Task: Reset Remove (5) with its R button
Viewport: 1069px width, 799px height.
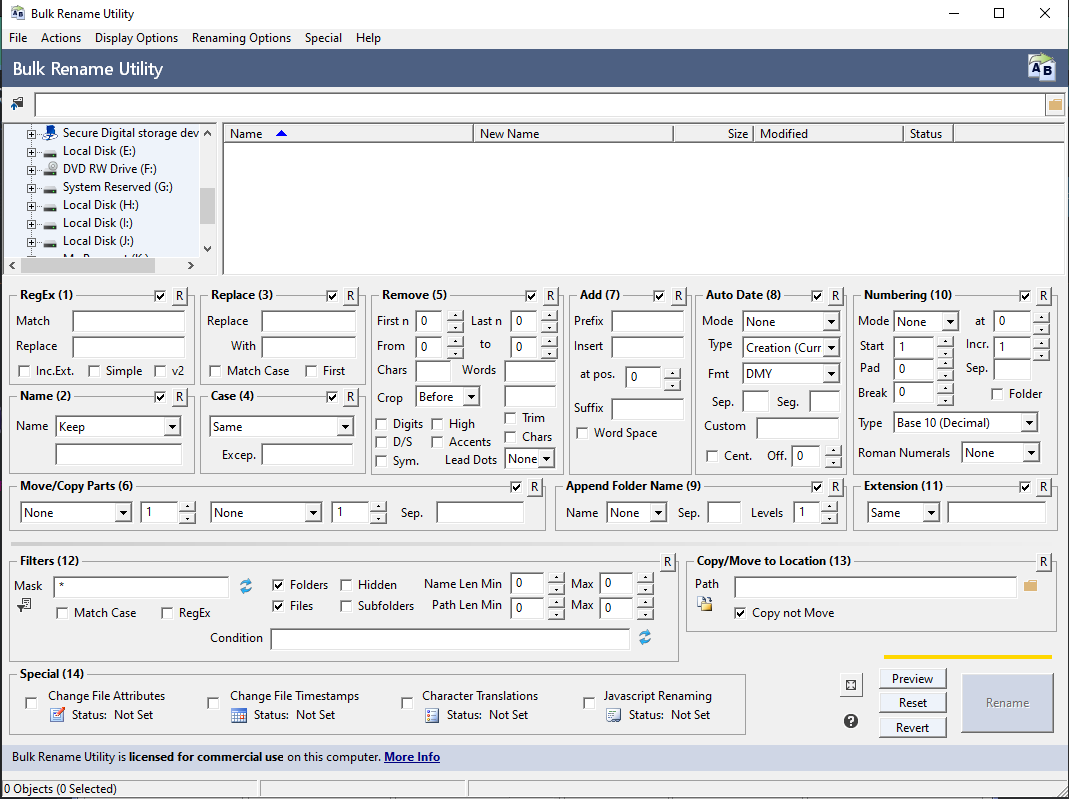Action: coord(550,296)
